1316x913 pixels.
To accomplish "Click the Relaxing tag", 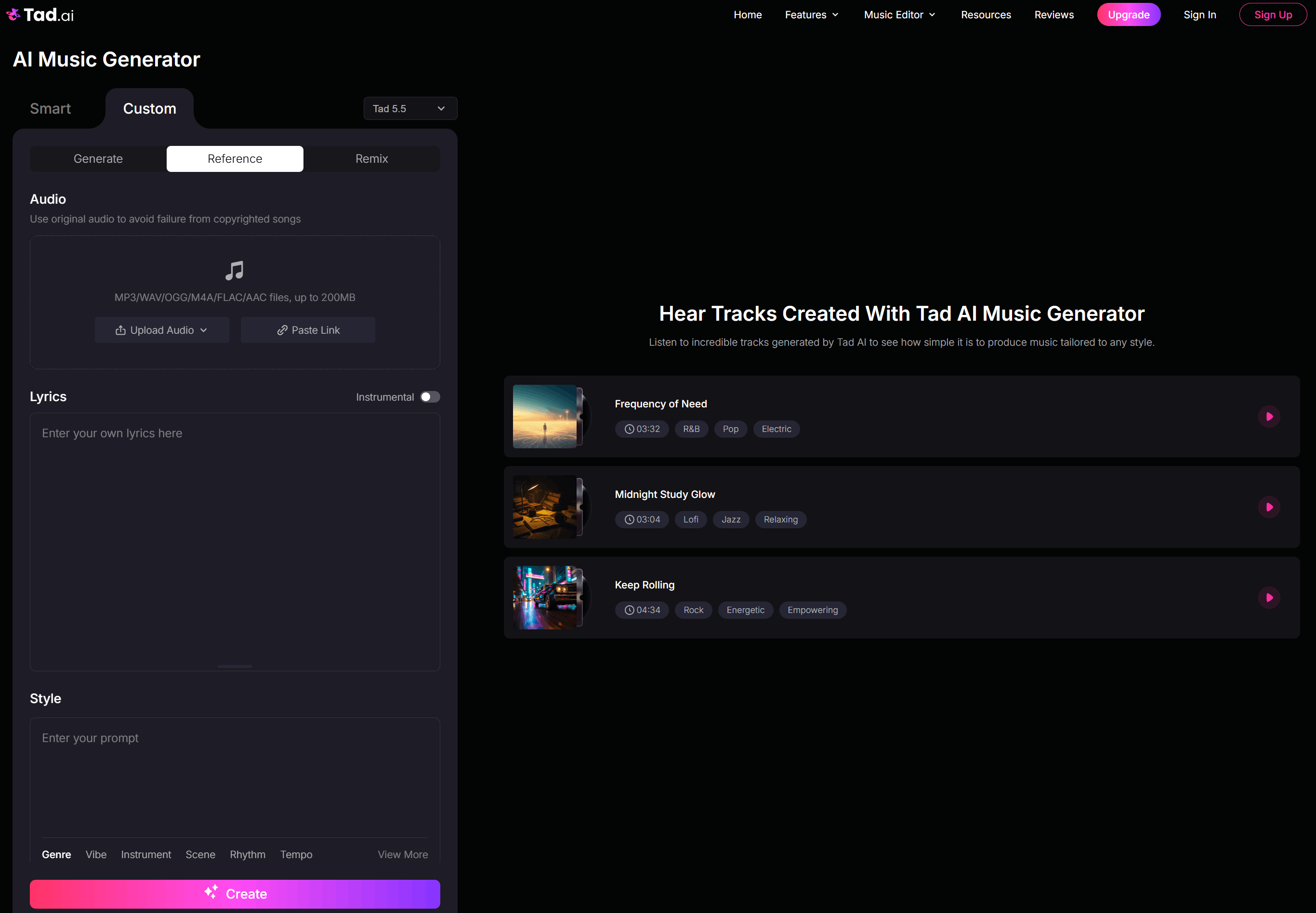I will (x=780, y=520).
